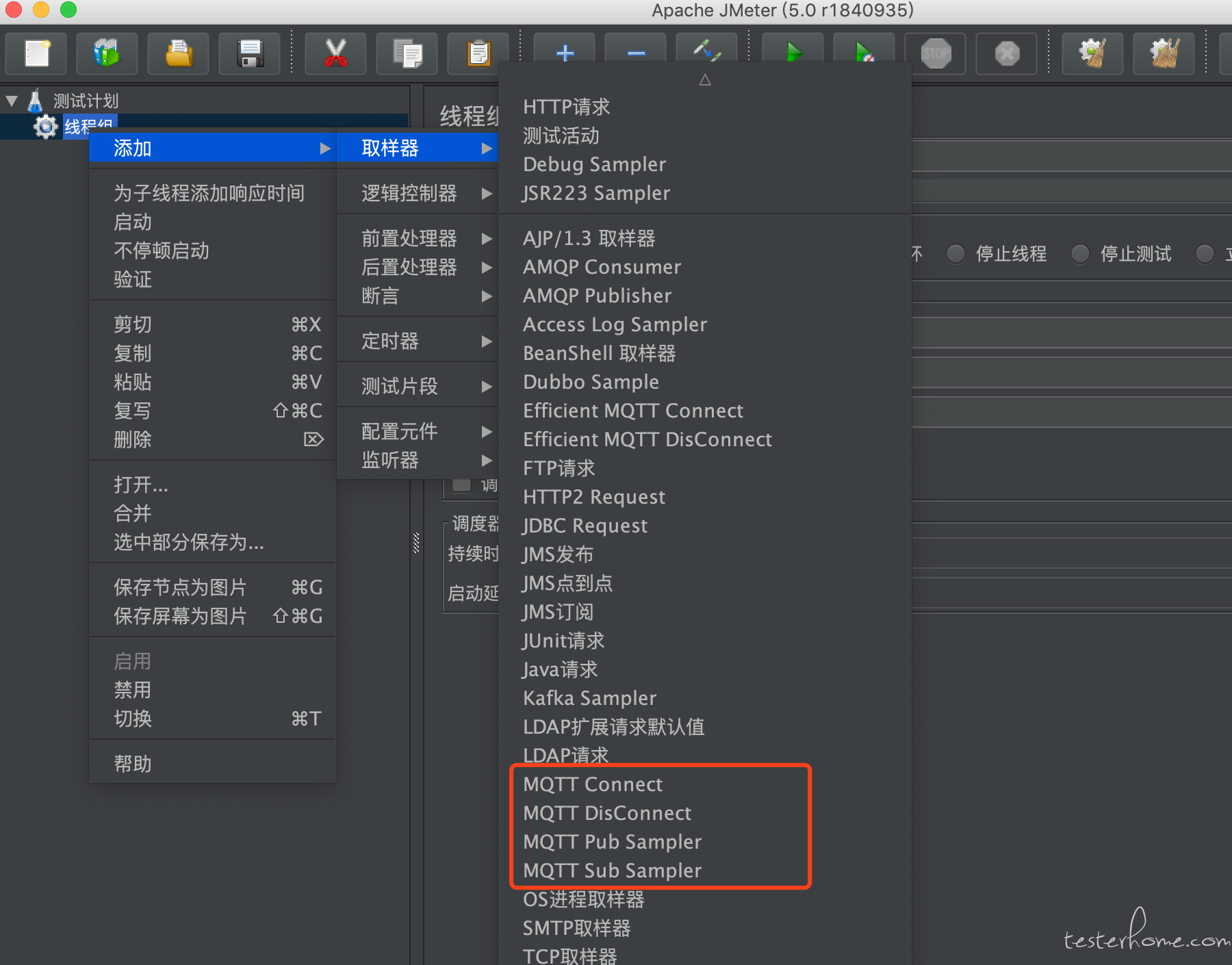Choose 启动 in the context menu
The width and height of the screenshot is (1232, 965).
[x=212, y=222]
